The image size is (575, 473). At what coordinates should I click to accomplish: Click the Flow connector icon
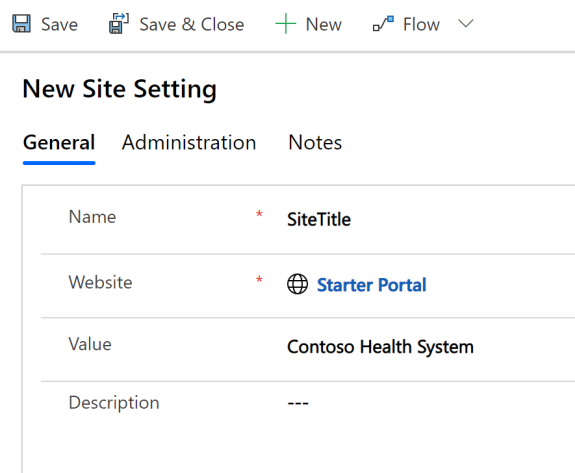[383, 24]
